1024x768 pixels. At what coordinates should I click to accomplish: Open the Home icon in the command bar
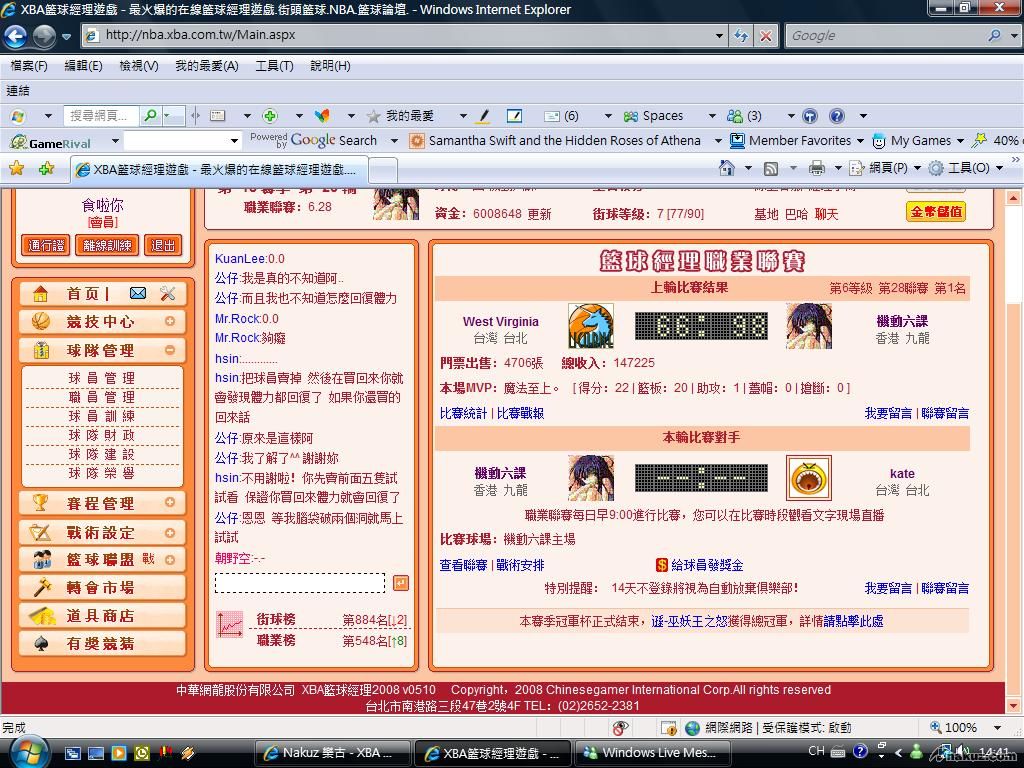(x=726, y=168)
